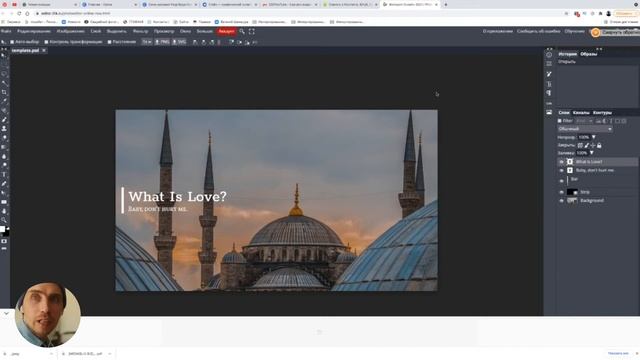Select the Dodge tool
The height and width of the screenshot is (360, 640).
(4, 165)
